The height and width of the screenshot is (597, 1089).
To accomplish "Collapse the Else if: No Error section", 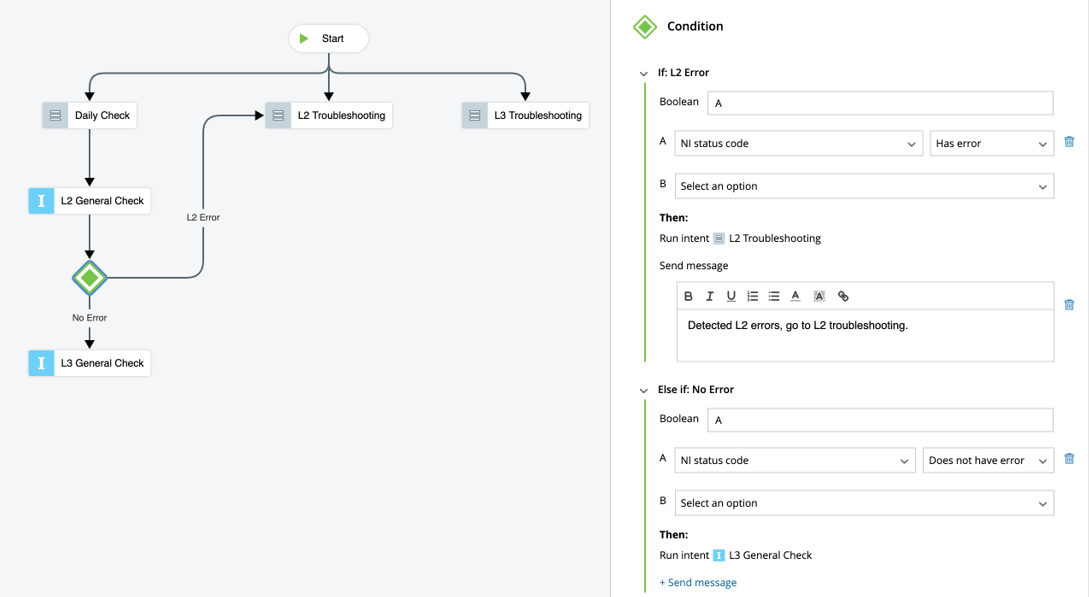I will (x=644, y=390).
